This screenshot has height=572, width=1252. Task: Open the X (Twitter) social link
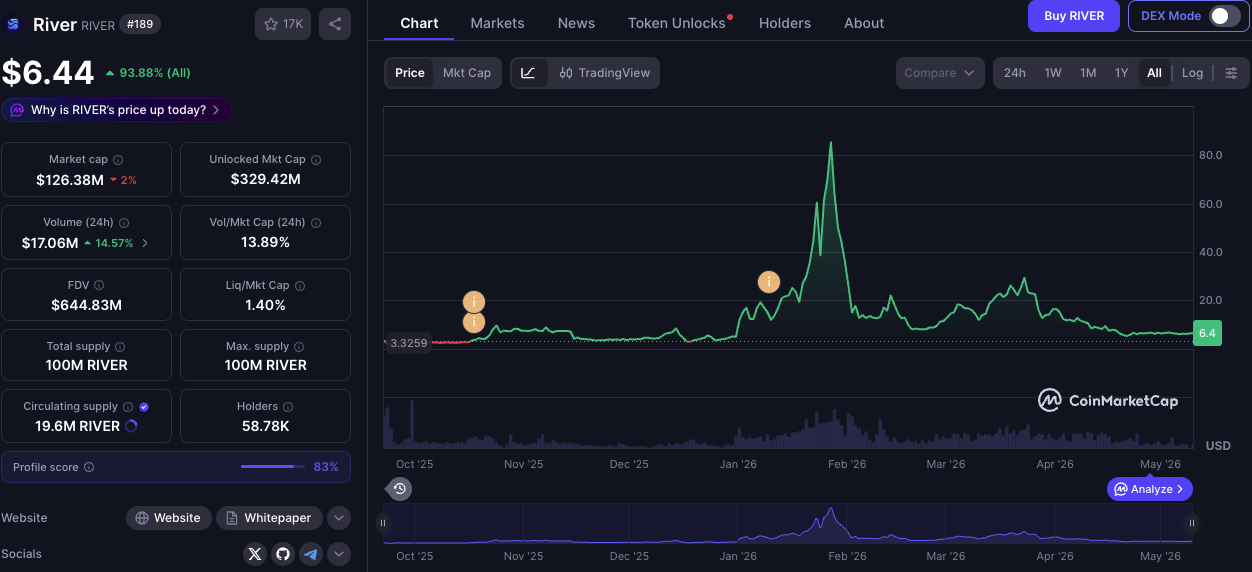point(255,554)
